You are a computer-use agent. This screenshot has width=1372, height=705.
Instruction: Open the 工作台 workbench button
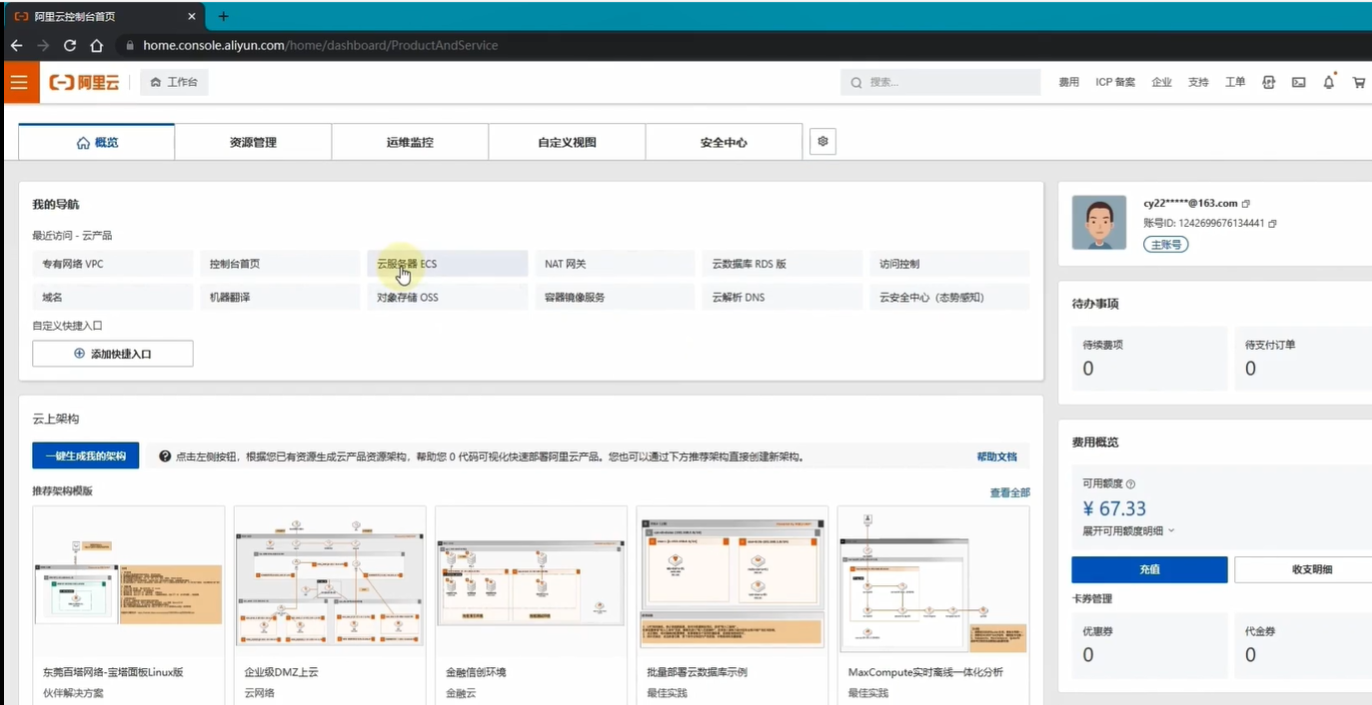174,83
